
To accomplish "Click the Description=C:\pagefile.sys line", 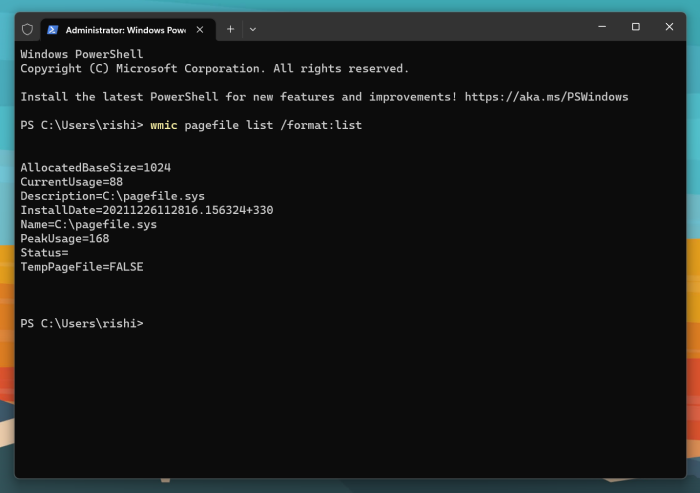I will click(x=112, y=196).
